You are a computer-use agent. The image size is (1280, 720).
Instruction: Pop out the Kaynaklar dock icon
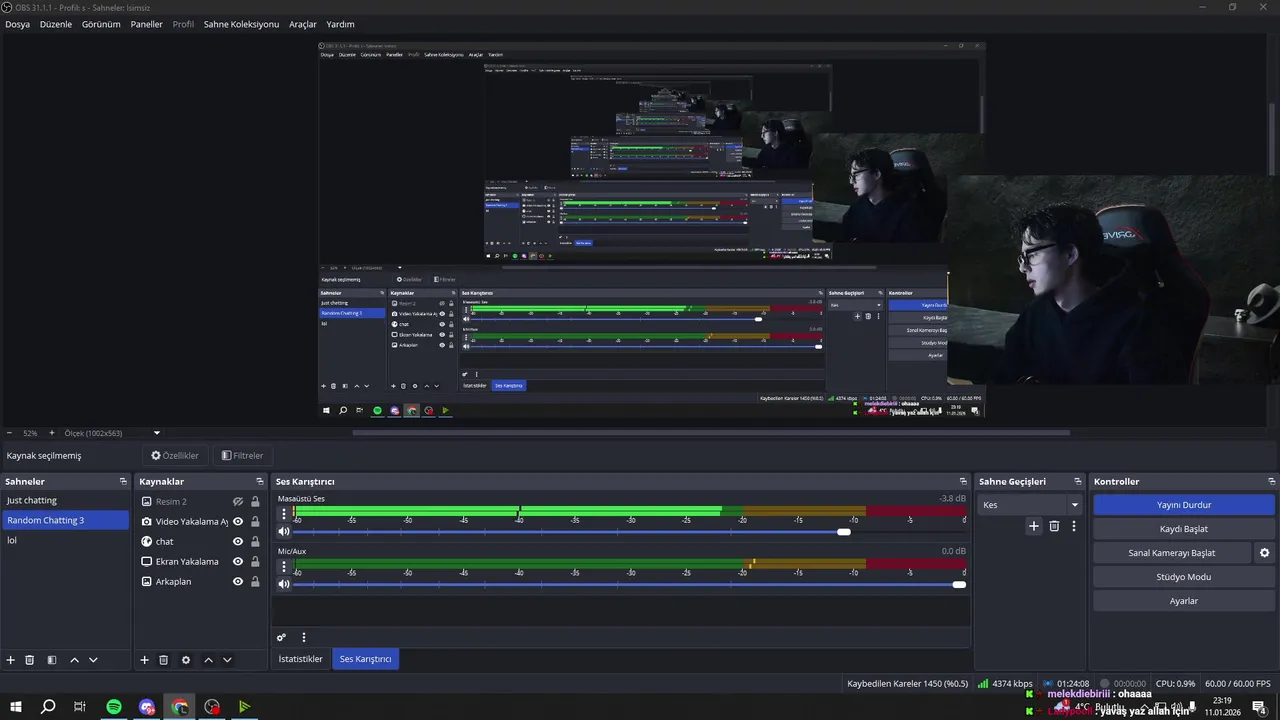coord(260,482)
